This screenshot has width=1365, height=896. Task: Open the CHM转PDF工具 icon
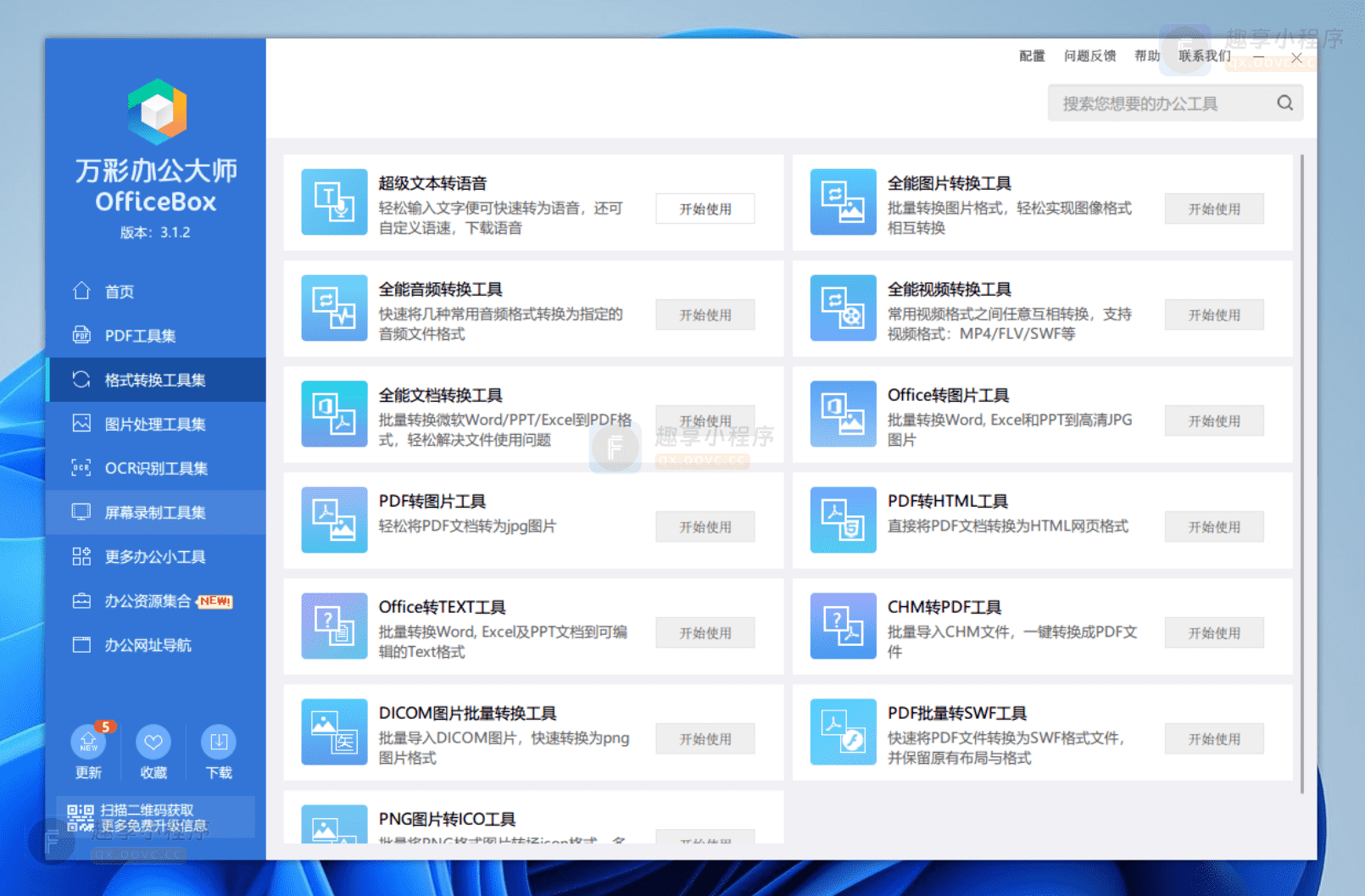pyautogui.click(x=843, y=626)
